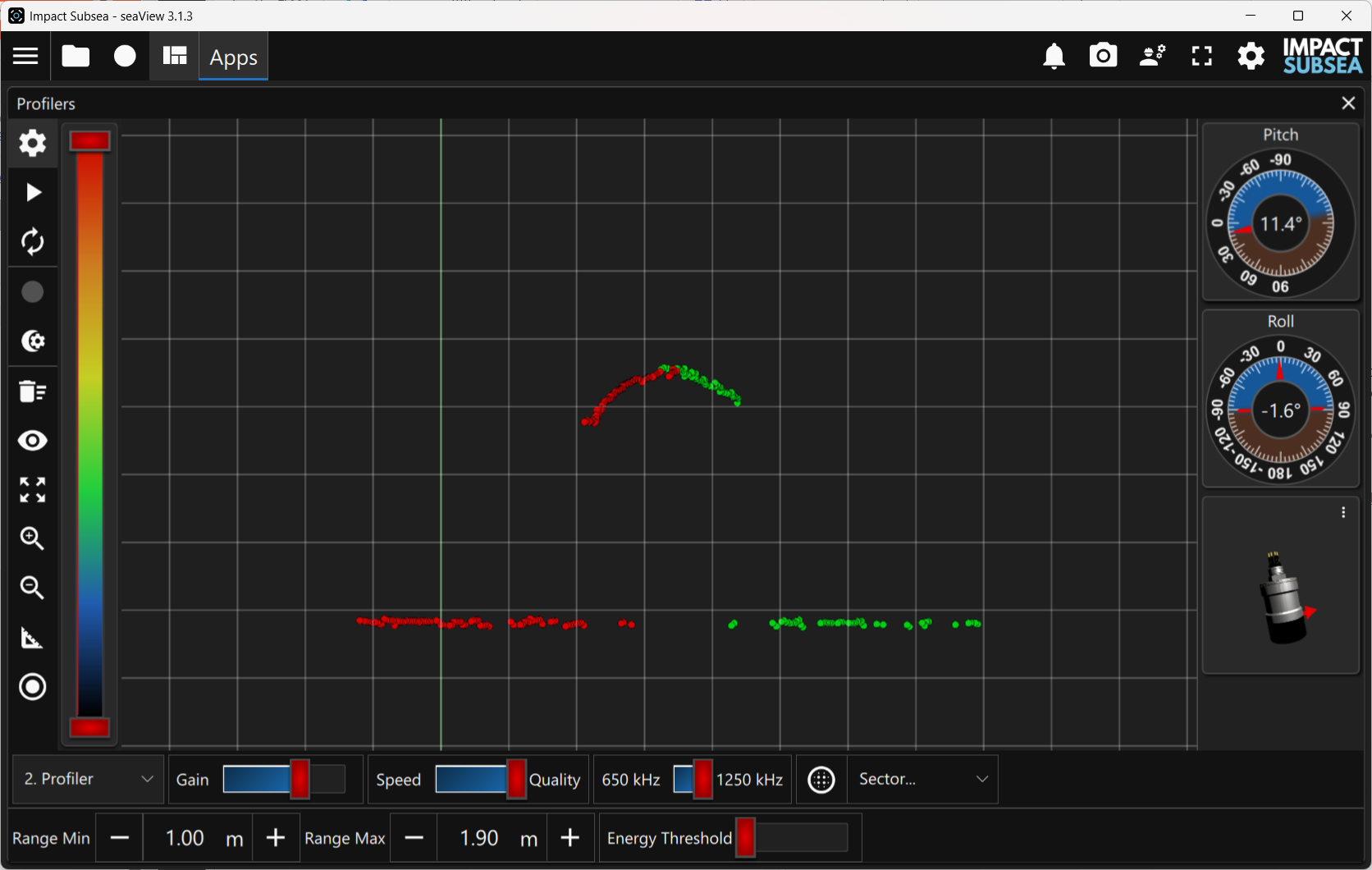The width and height of the screenshot is (1372, 870).
Task: Toggle visibility with the eye icon
Action: pos(33,441)
